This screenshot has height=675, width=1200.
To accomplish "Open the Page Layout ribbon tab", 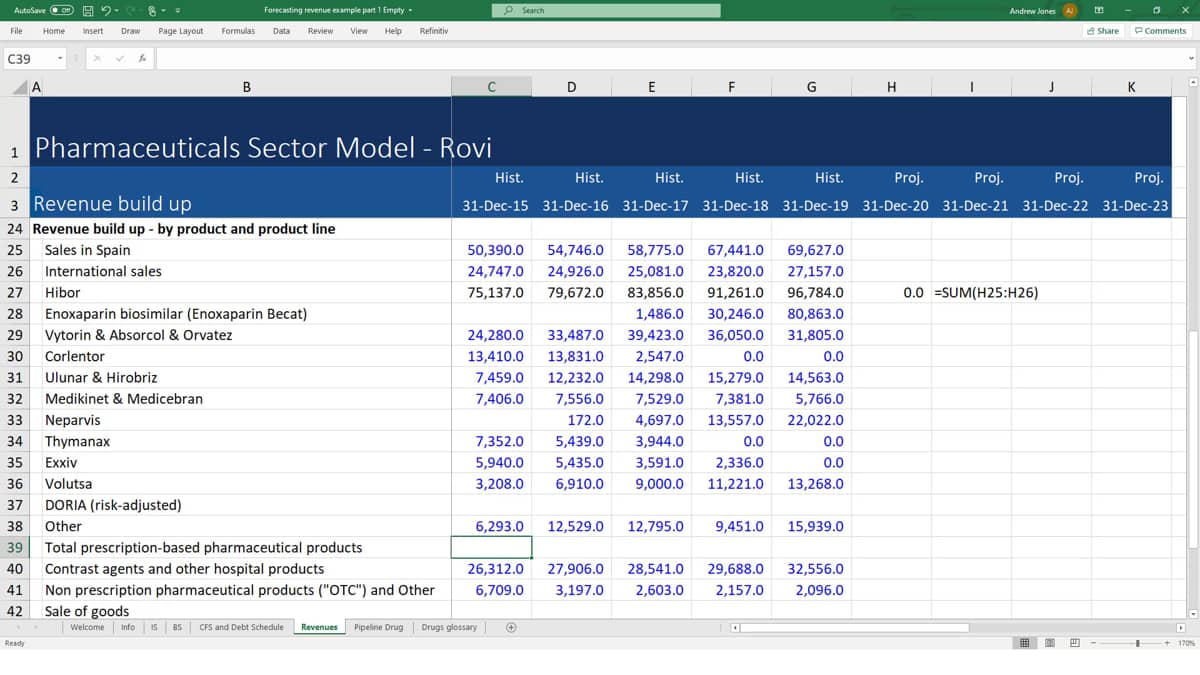I will coord(181,31).
